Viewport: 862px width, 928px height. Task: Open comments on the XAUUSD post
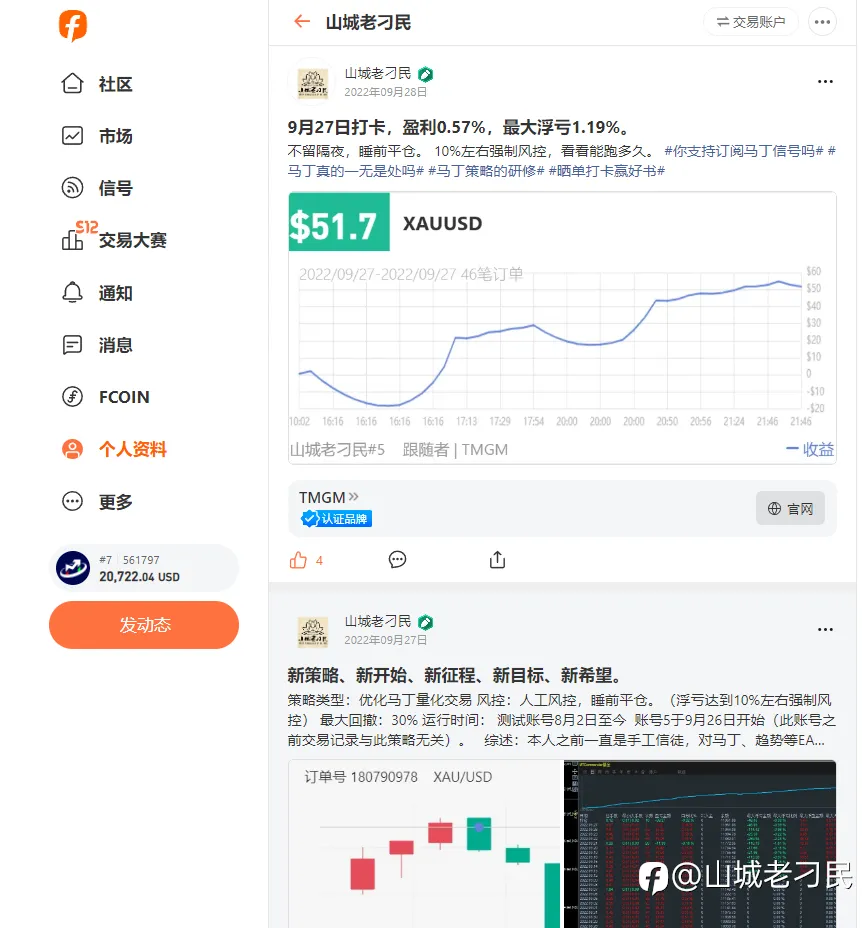(x=397, y=559)
